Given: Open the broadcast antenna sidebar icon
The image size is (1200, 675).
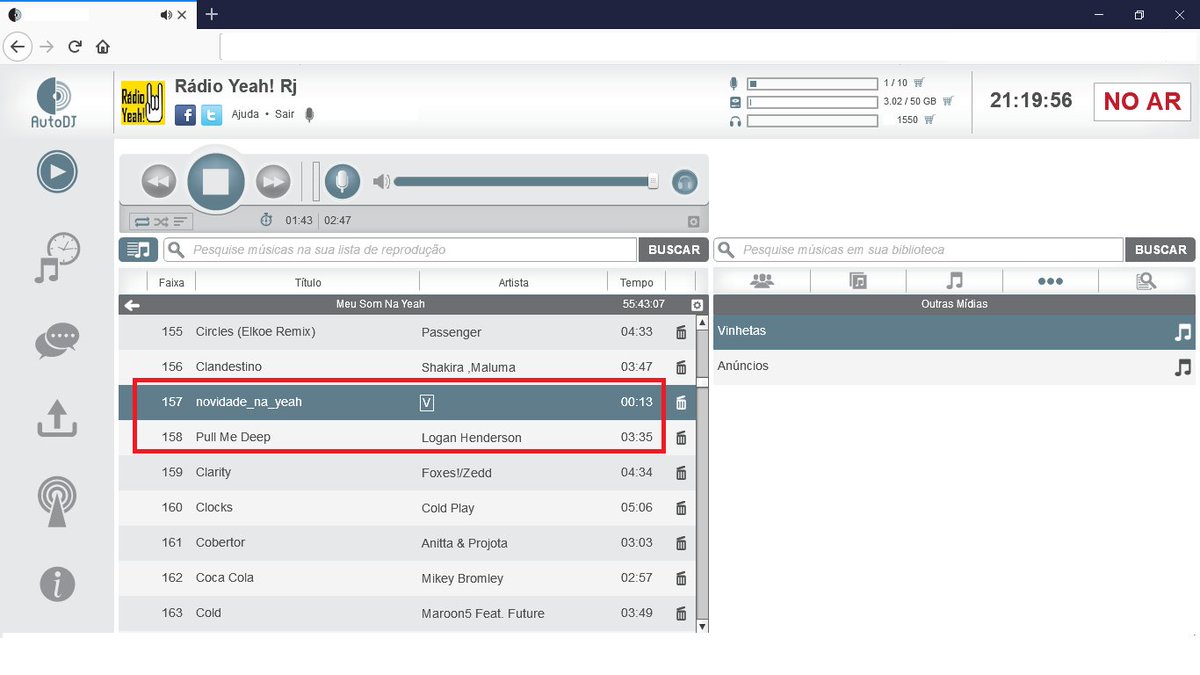Looking at the screenshot, I should coord(57,501).
